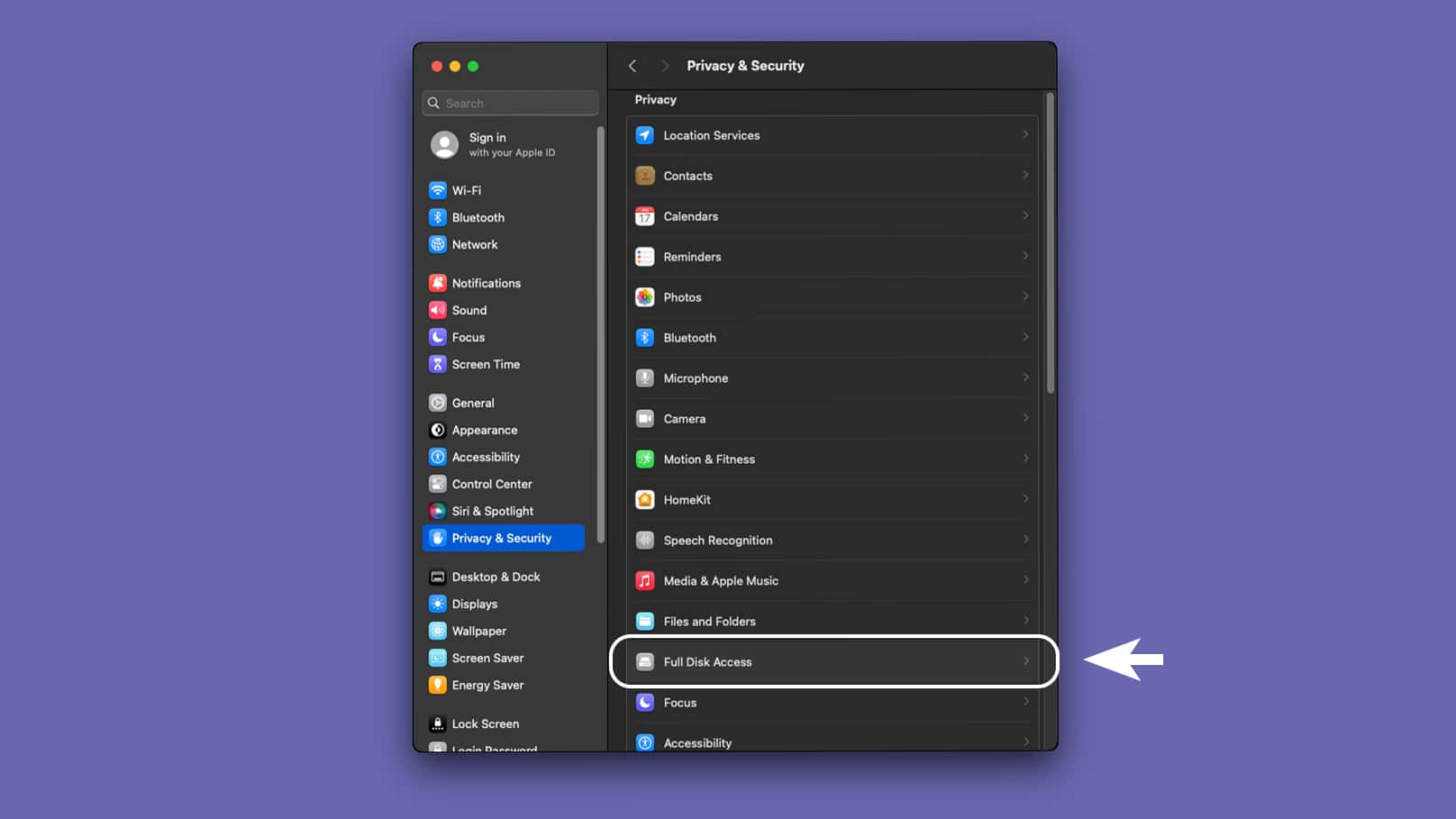The image size is (1456, 819).
Task: Click the Search field
Action: pos(510,103)
